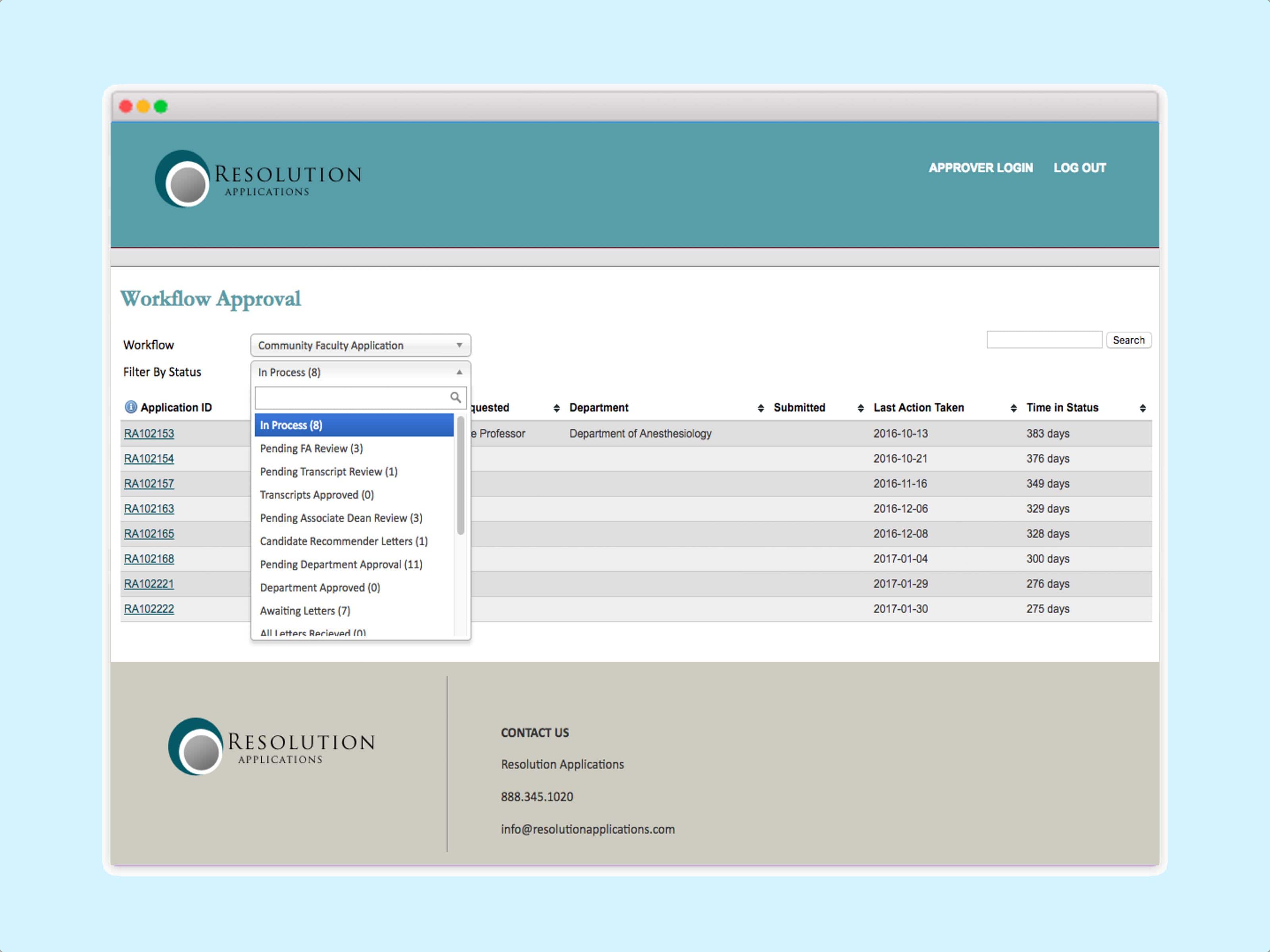The height and width of the screenshot is (952, 1270).
Task: Select Pending FA Review (3) option
Action: tap(311, 448)
